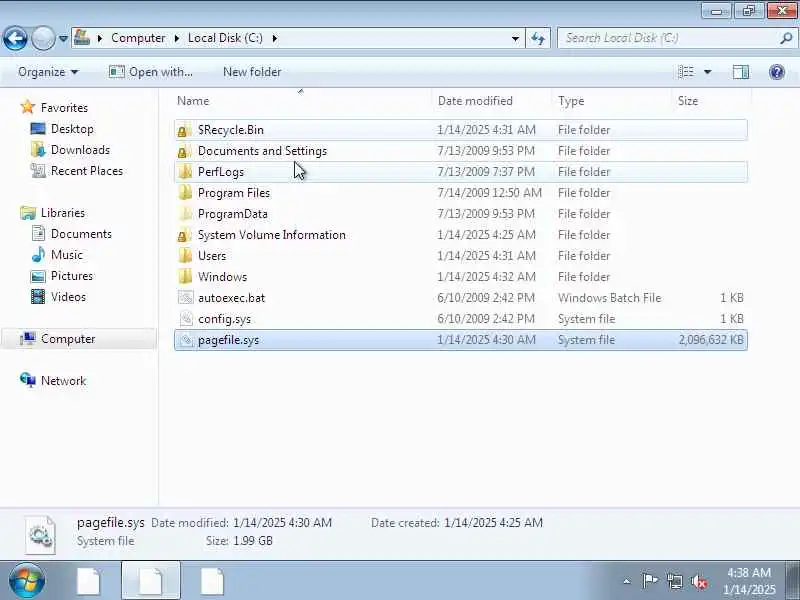The height and width of the screenshot is (600, 800).
Task: Click the Back navigation arrow
Action: coord(15,38)
